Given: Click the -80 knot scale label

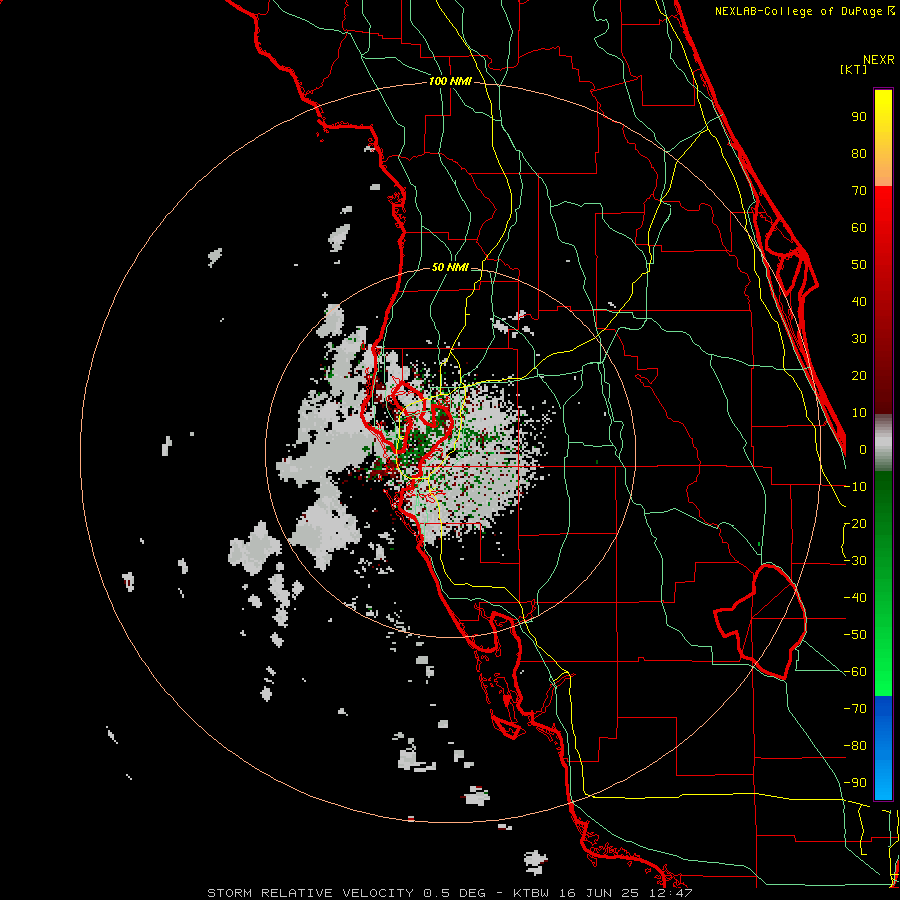Looking at the screenshot, I should point(855,746).
